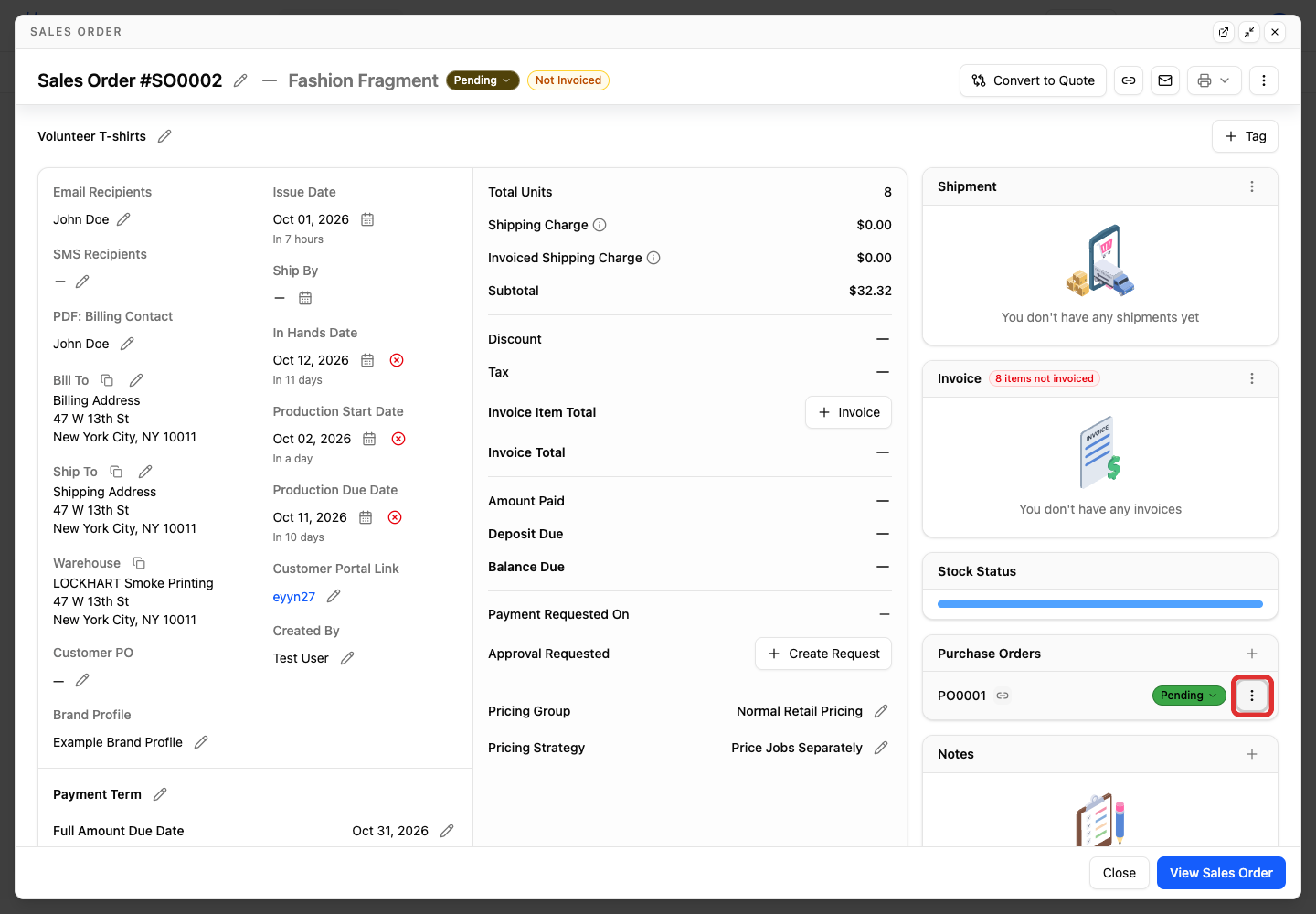Image resolution: width=1316 pixels, height=914 pixels.
Task: Open calendar for Ship By date
Action: click(x=305, y=298)
